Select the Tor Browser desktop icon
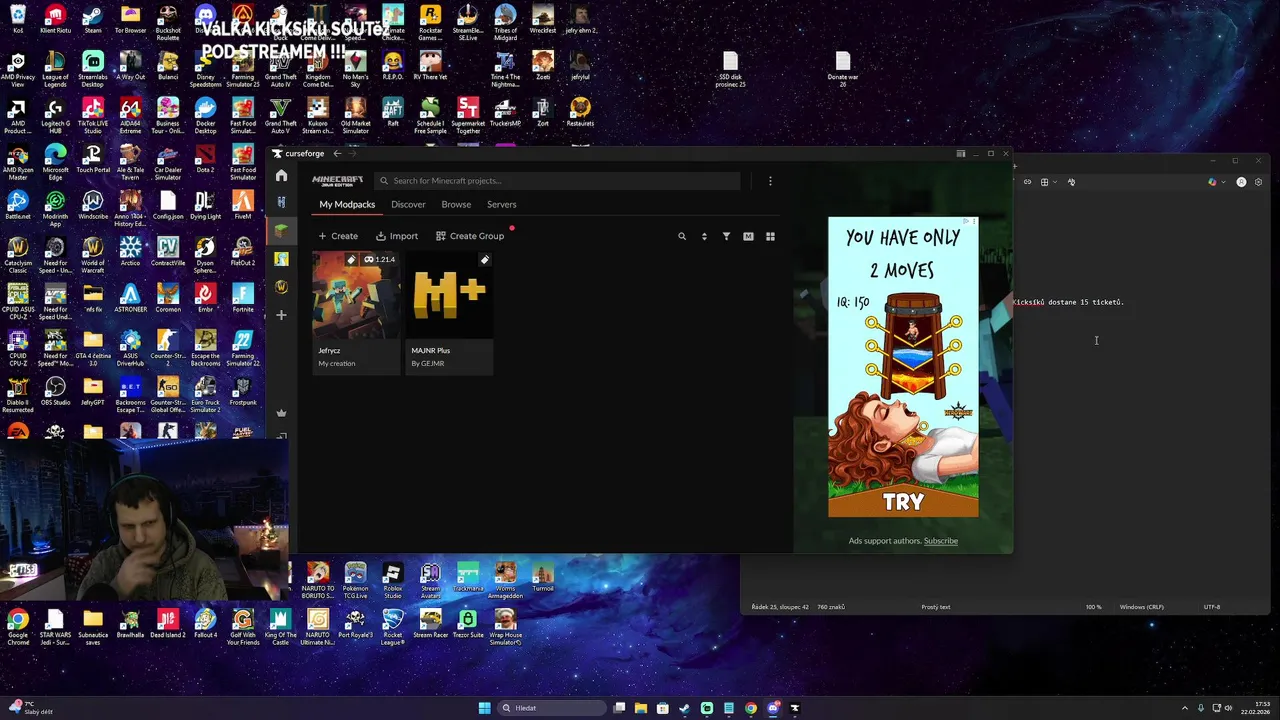Viewport: 1280px width, 720px height. tap(130, 19)
